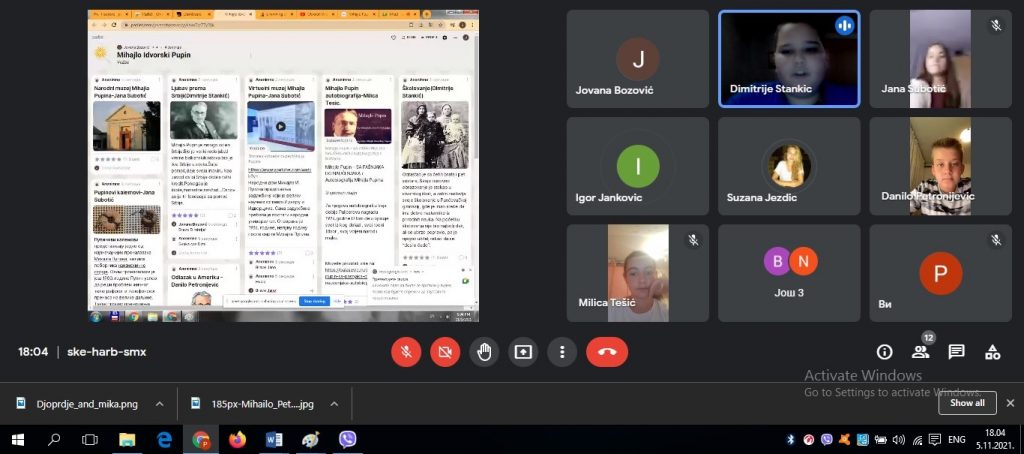The image size is (1024, 454).
Task: Click the present screen icon
Action: tap(523, 351)
